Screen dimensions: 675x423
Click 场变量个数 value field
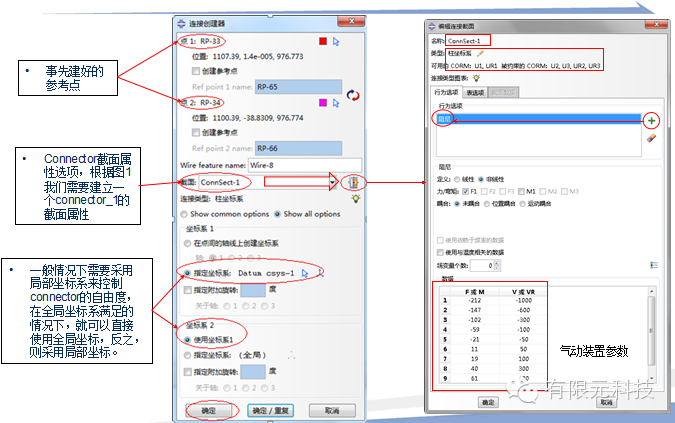tap(482, 266)
